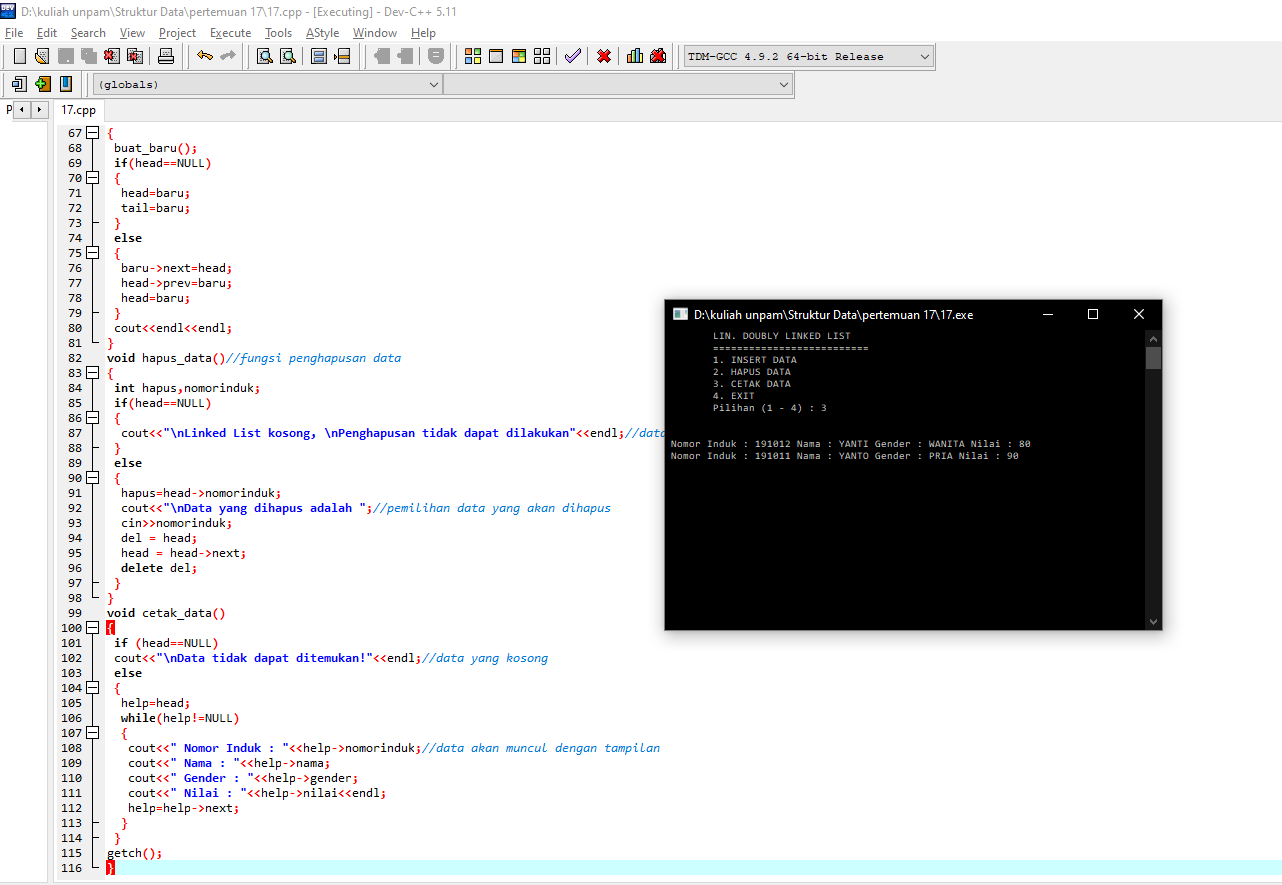The height and width of the screenshot is (885, 1282).
Task: Click the Save All toolbar icon
Action: pos(88,56)
